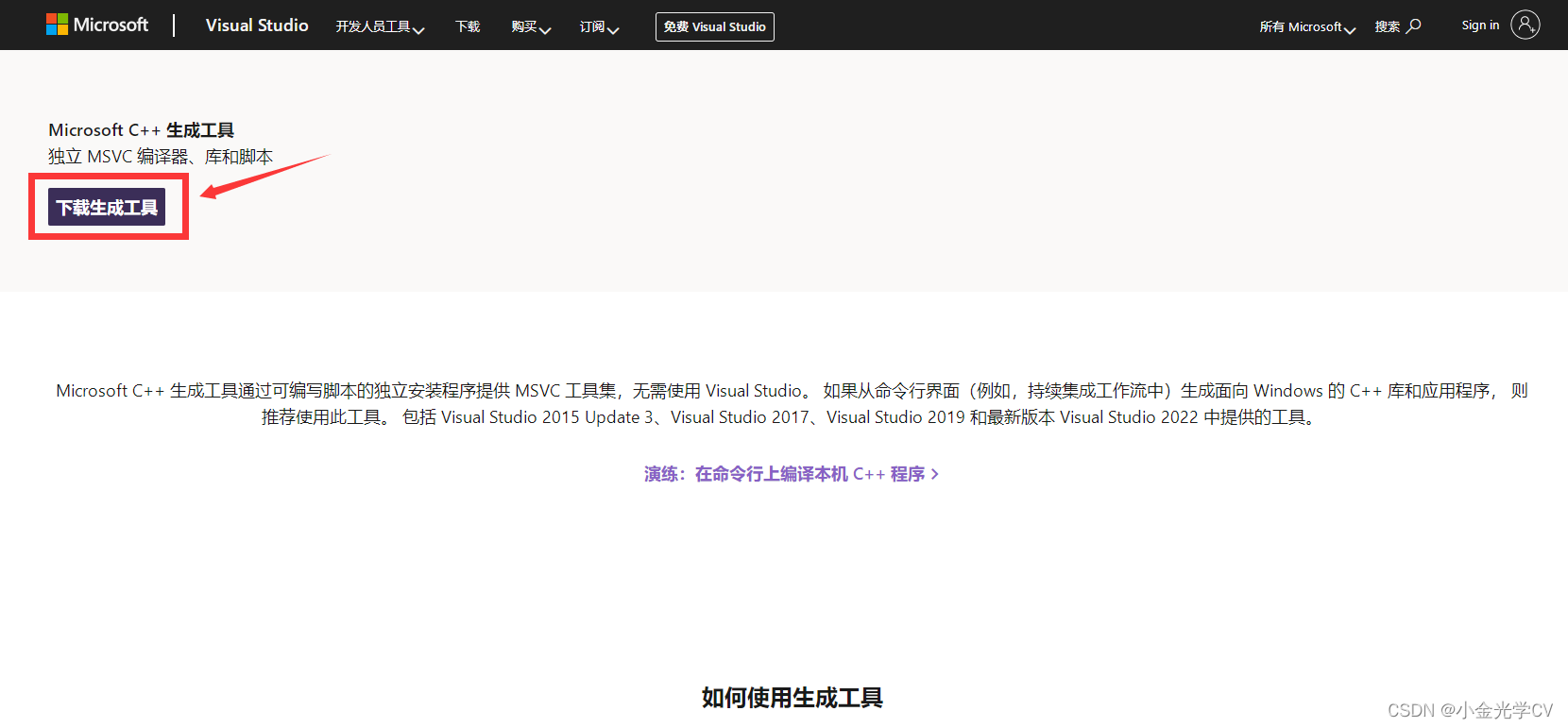The height and width of the screenshot is (728, 1568).
Task: Click the 免费 Visual Studio button
Action: (x=715, y=26)
